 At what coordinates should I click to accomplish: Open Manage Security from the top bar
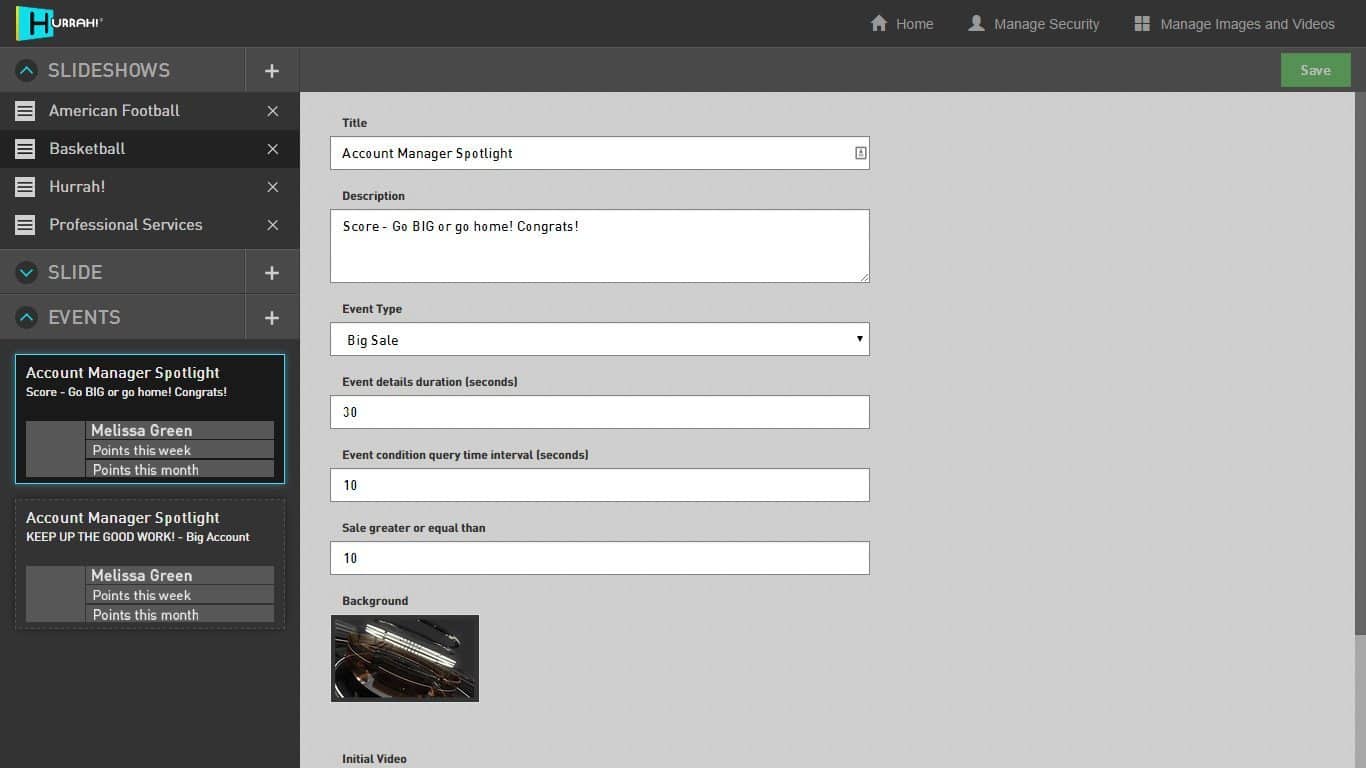click(x=1033, y=23)
